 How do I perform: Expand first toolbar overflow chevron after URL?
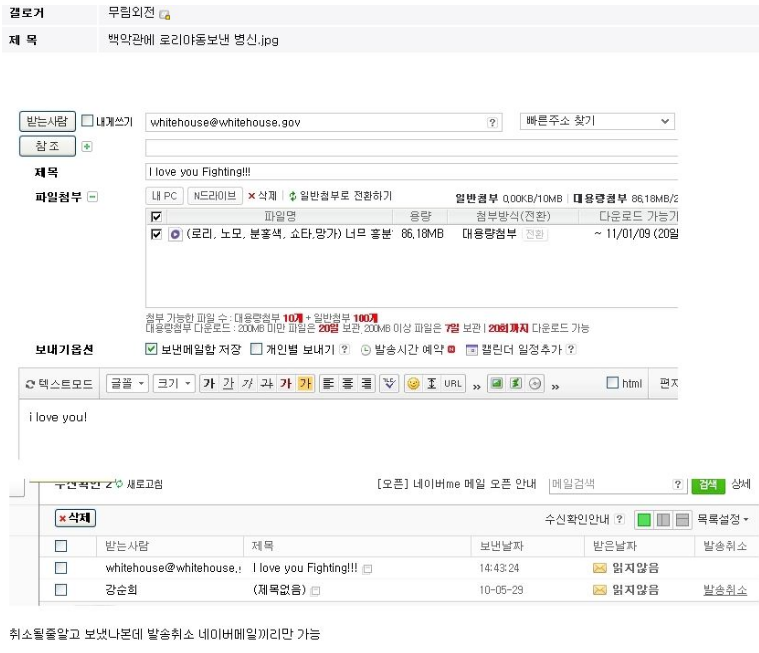pyautogui.click(x=476, y=386)
